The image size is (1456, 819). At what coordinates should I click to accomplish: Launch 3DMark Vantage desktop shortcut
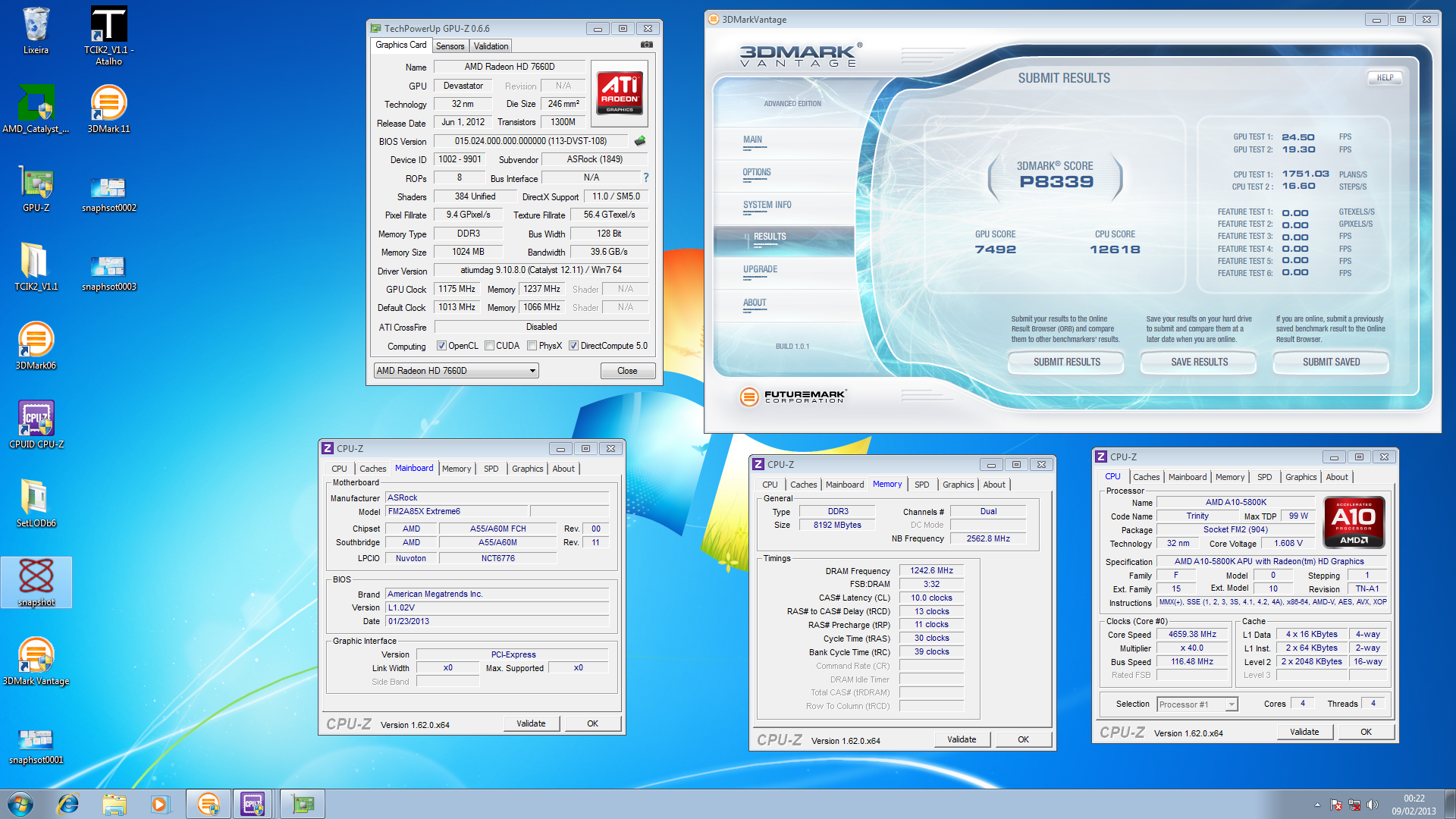point(36,662)
